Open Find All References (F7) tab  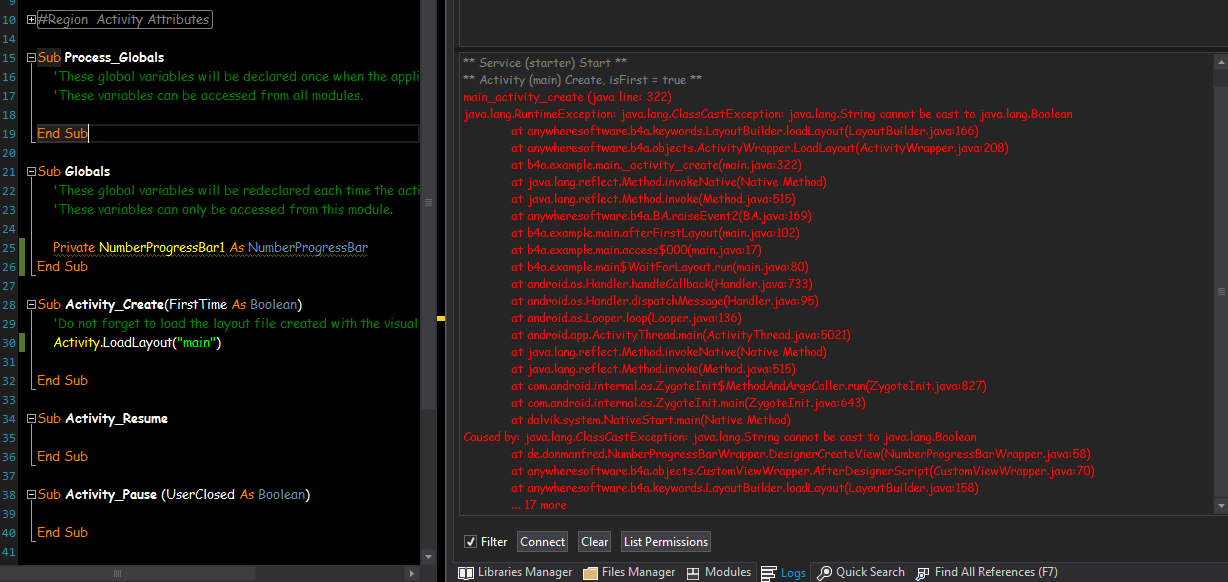coord(986,572)
